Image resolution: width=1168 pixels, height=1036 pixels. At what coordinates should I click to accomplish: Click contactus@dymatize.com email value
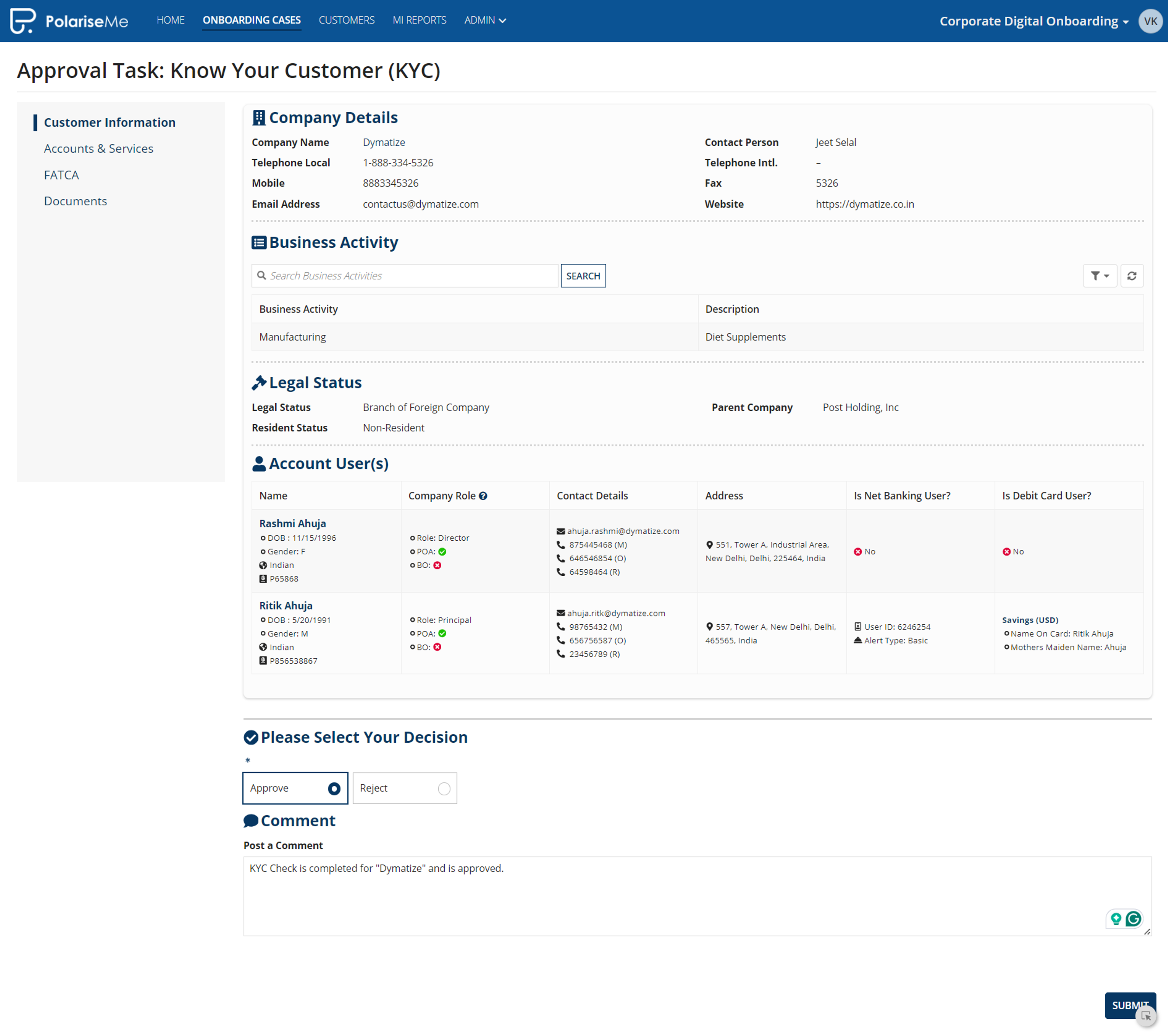pyautogui.click(x=421, y=204)
